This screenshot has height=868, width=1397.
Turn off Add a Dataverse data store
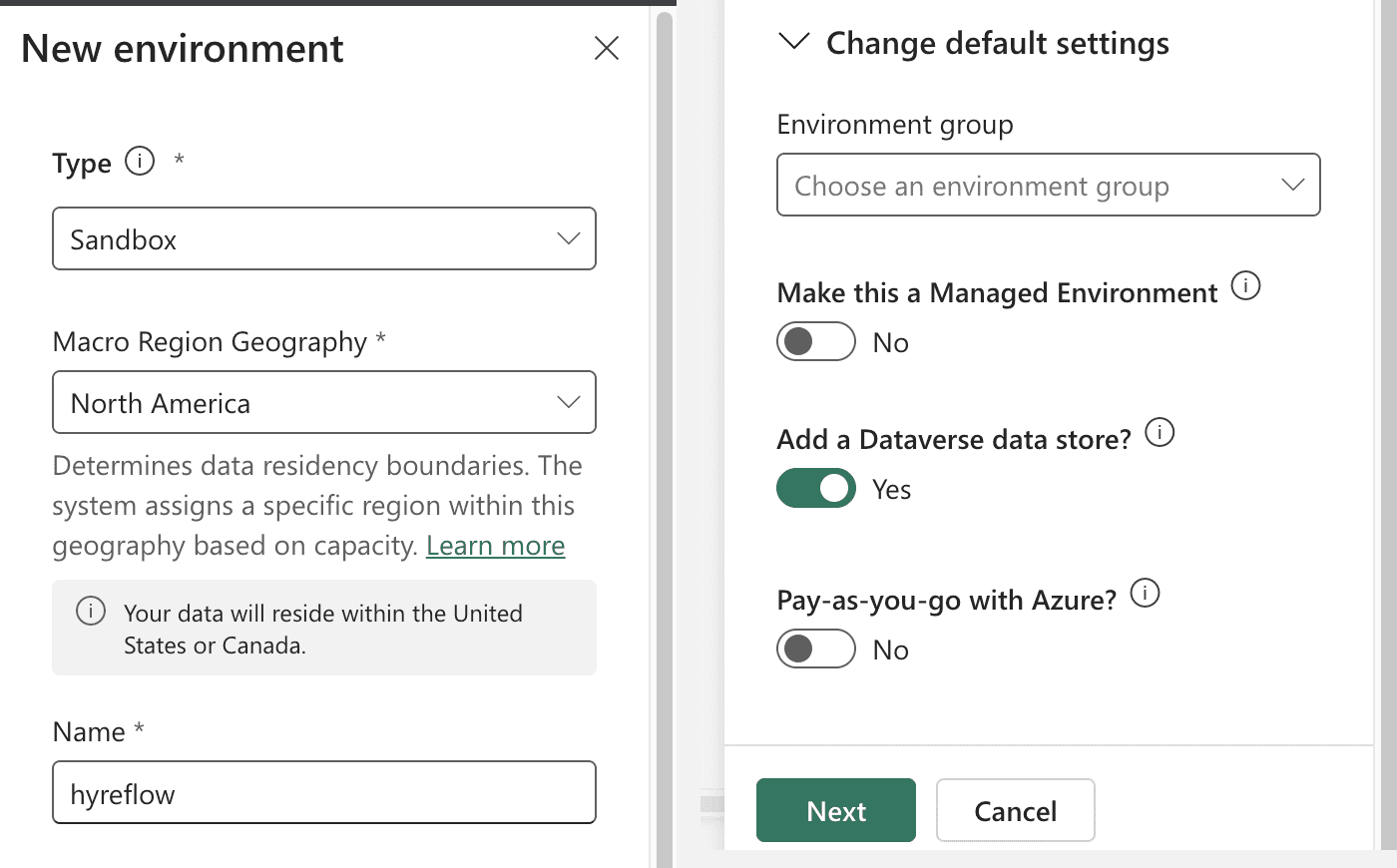pos(816,488)
